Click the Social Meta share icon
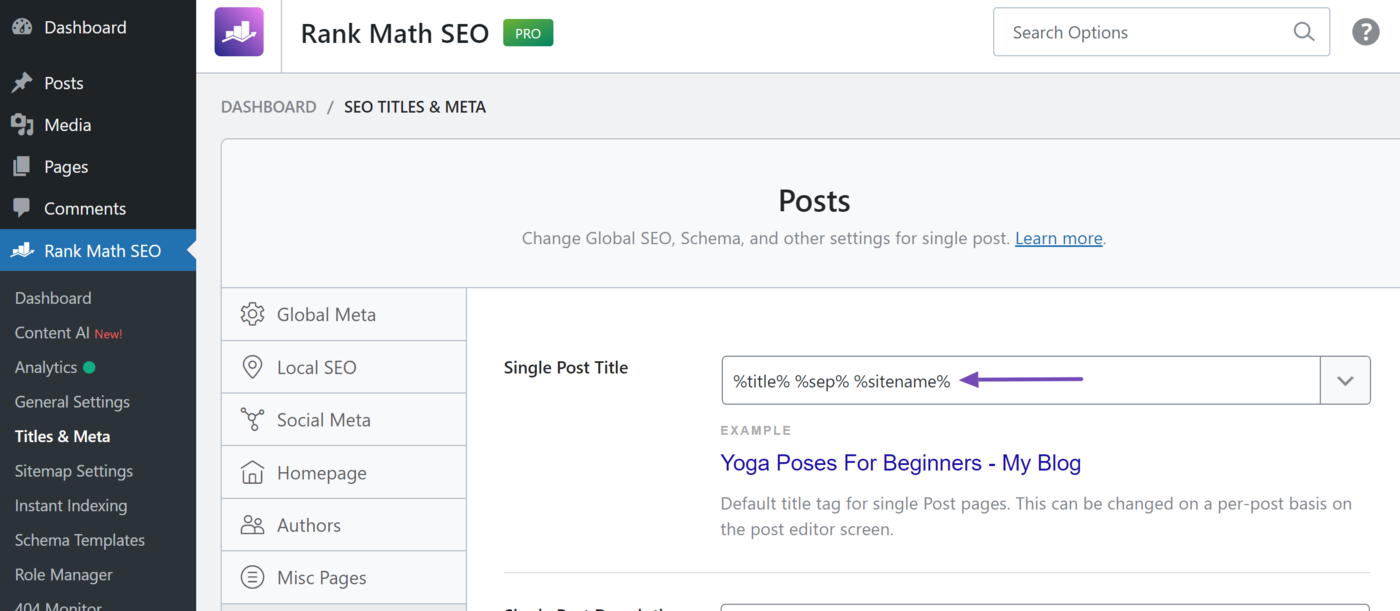 253,420
